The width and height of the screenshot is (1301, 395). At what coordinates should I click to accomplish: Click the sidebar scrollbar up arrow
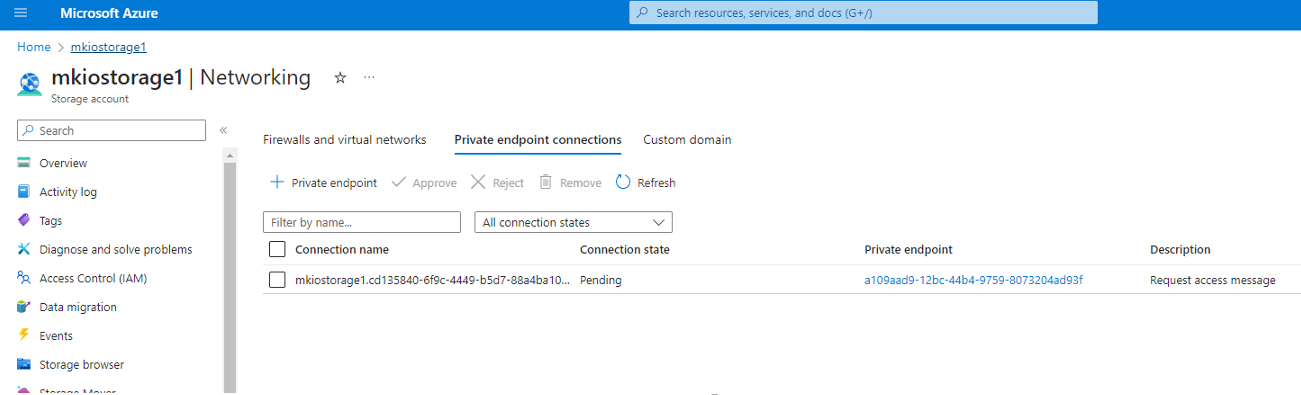pyautogui.click(x=230, y=156)
